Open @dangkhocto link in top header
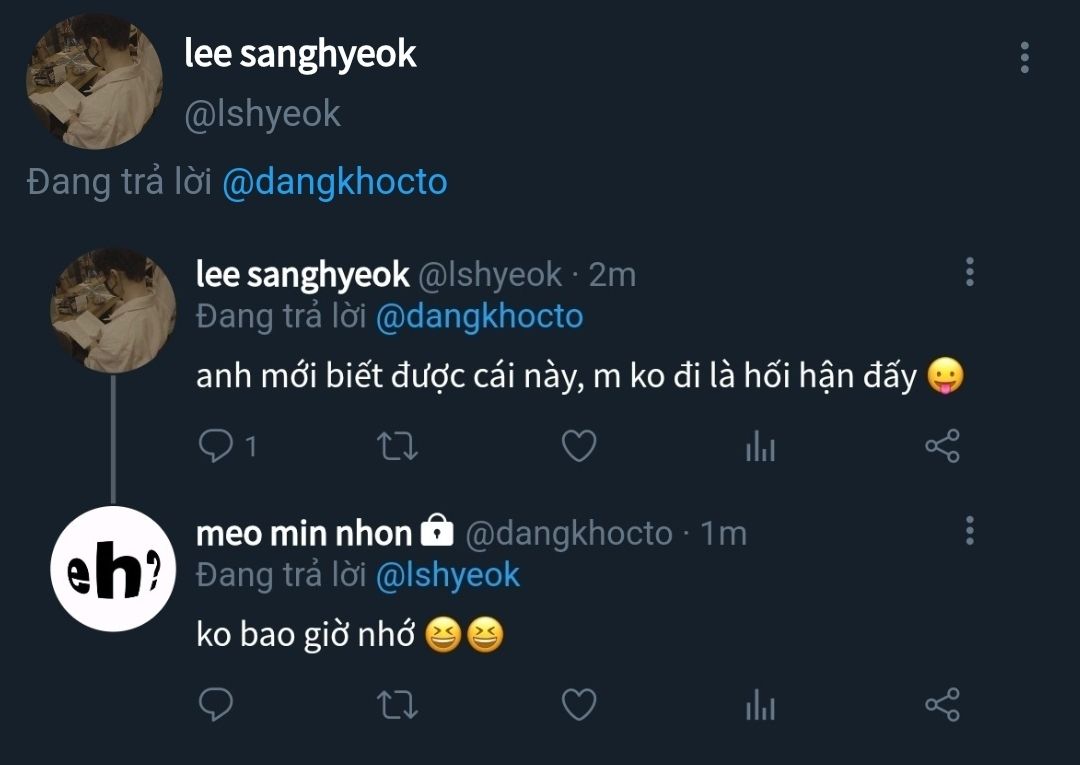Screen dimensions: 1080x765 point(334,183)
